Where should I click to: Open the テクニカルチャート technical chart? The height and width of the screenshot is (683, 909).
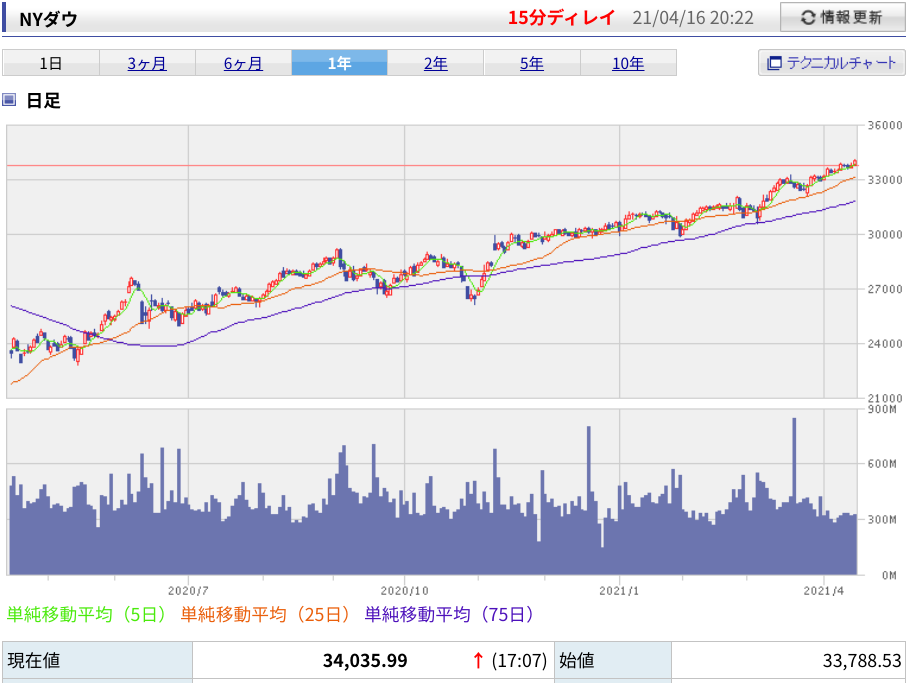point(831,63)
